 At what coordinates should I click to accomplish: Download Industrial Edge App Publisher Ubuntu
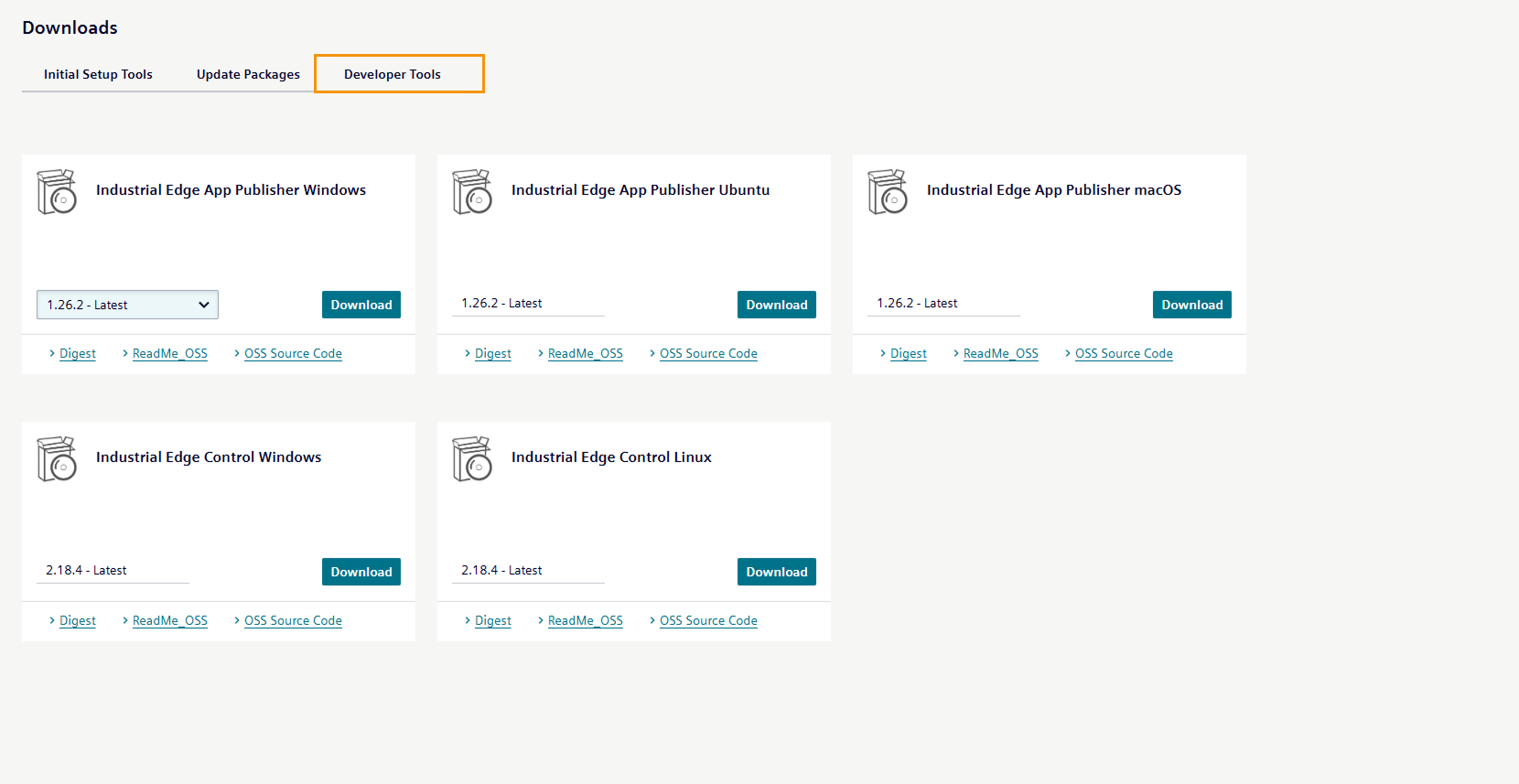(777, 305)
